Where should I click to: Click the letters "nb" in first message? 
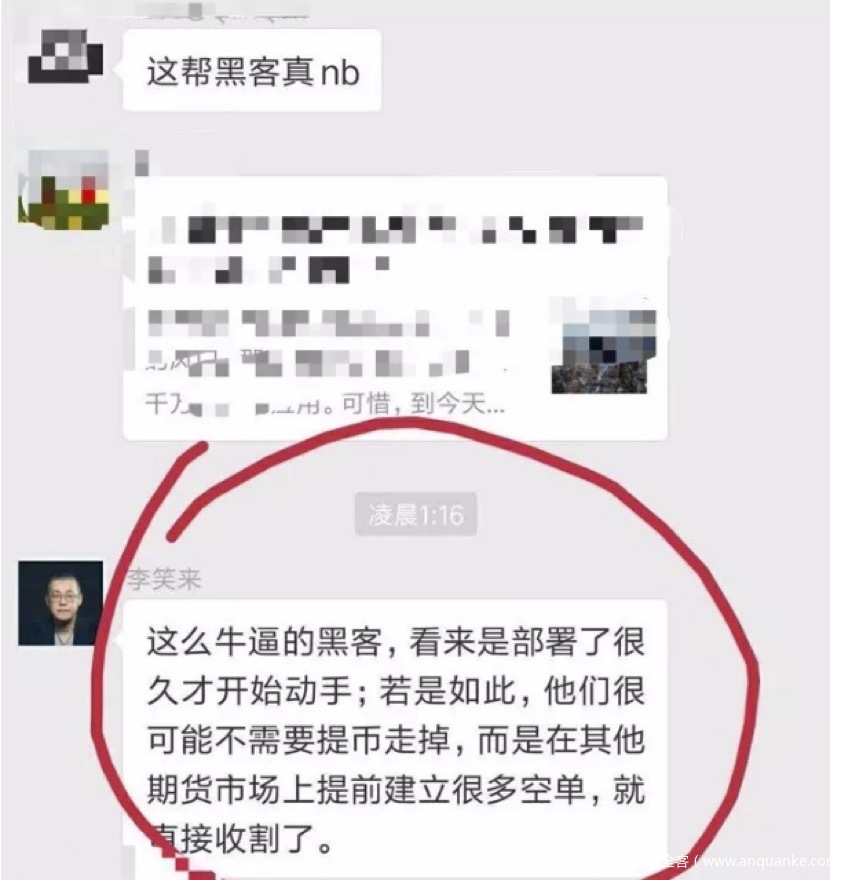point(340,73)
